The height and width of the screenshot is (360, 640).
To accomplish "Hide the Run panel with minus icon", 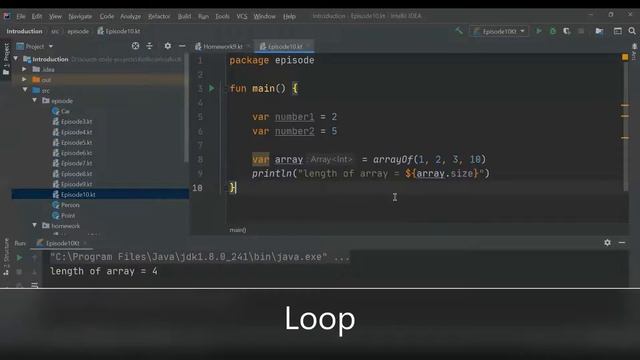I will (x=622, y=242).
